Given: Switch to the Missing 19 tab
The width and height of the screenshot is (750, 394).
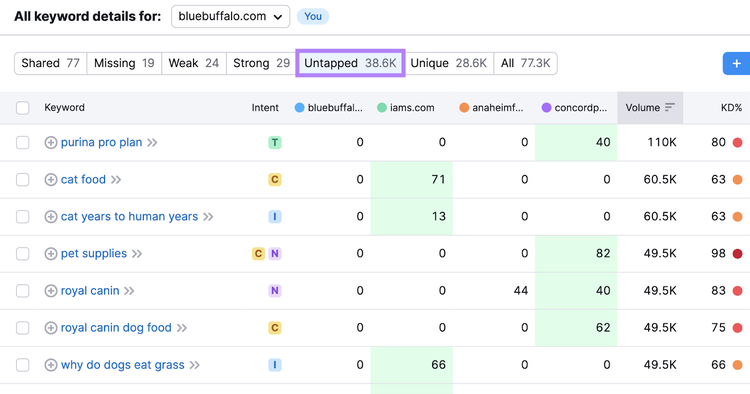Looking at the screenshot, I should coord(124,63).
